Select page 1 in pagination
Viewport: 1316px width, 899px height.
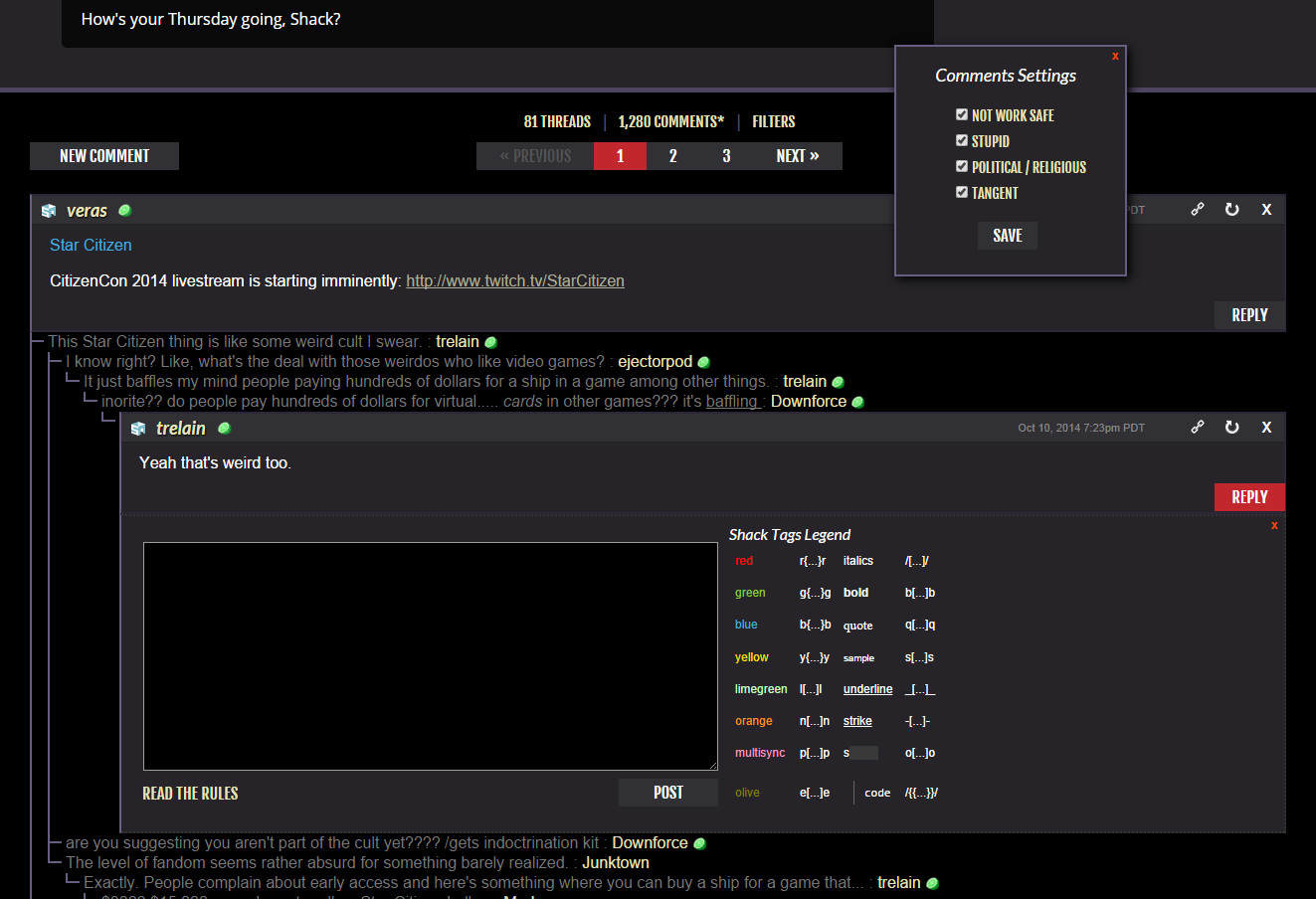point(620,156)
